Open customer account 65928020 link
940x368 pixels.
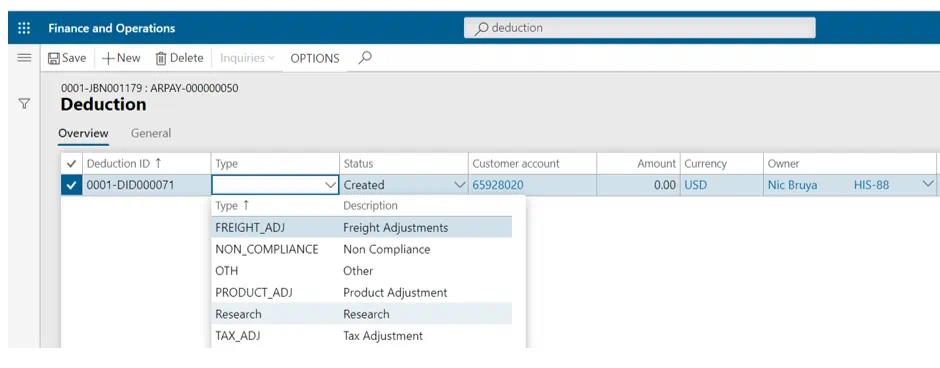click(x=498, y=185)
